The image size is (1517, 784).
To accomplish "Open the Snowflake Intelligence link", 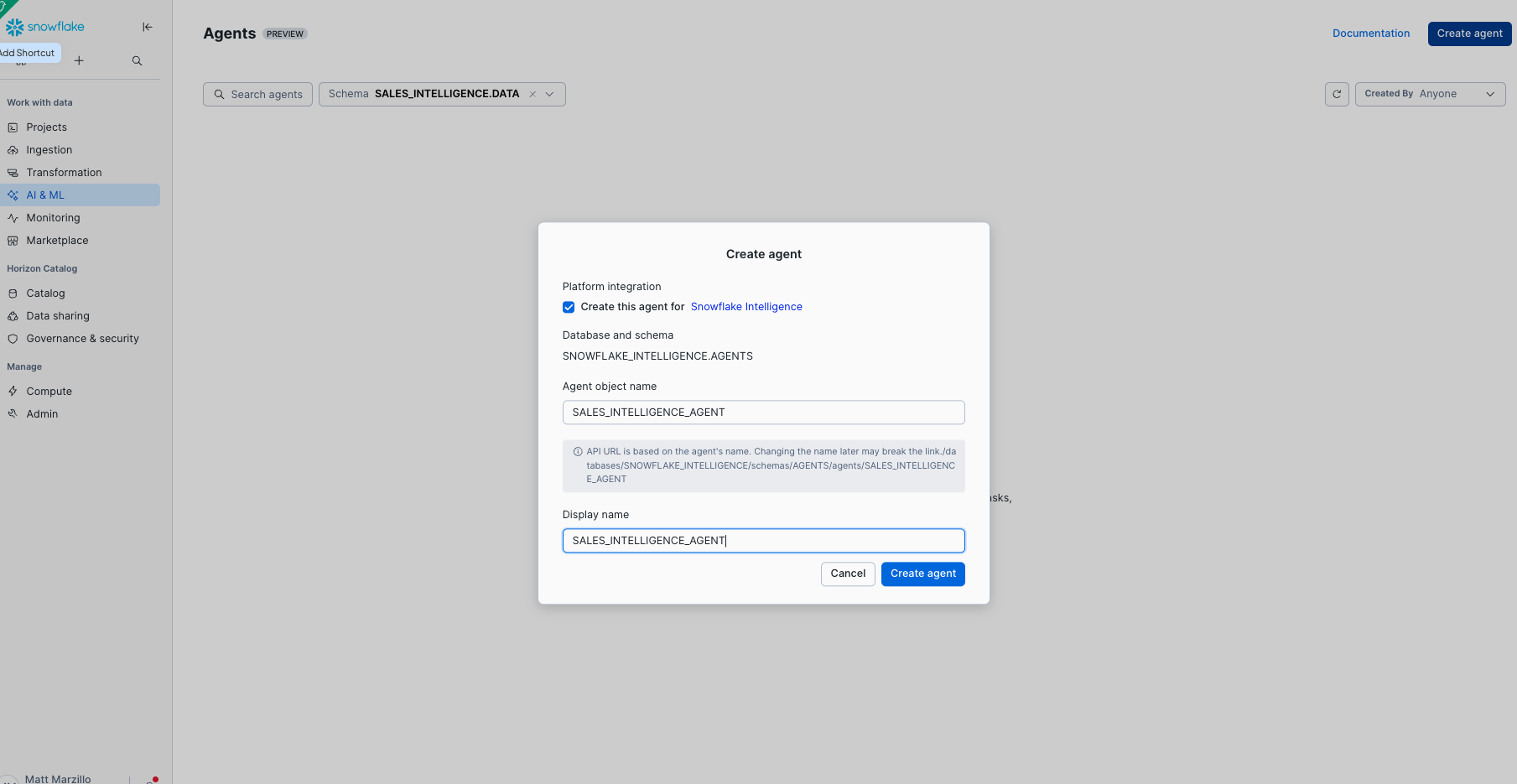I will pyautogui.click(x=746, y=307).
